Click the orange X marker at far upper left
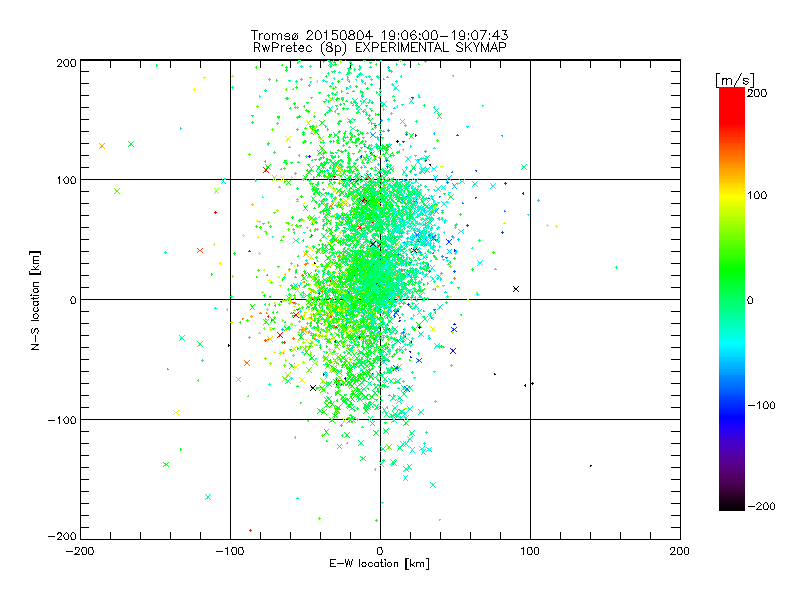Image resolution: width=800 pixels, height=600 pixels. click(102, 146)
